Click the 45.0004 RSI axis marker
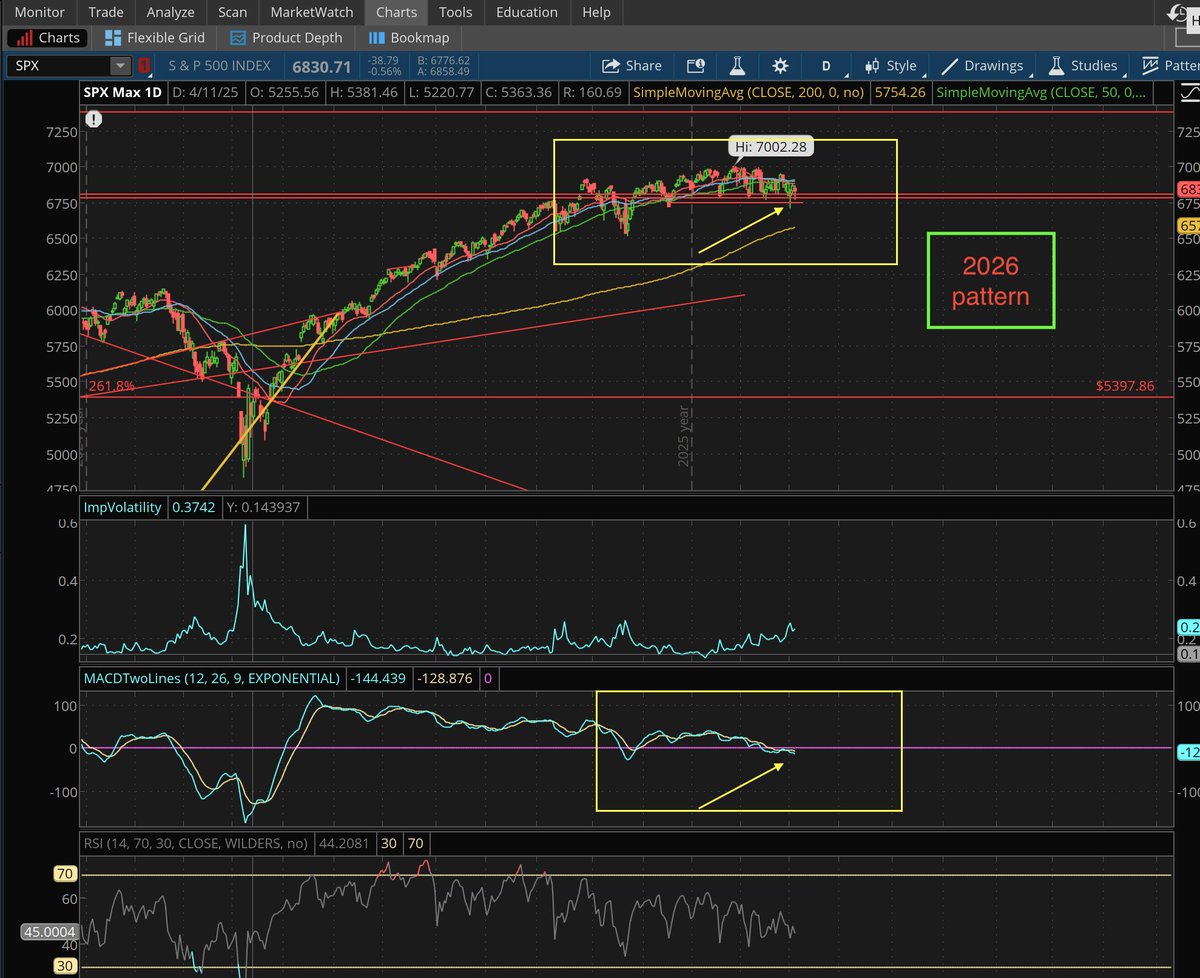The image size is (1200, 978). (x=48, y=932)
